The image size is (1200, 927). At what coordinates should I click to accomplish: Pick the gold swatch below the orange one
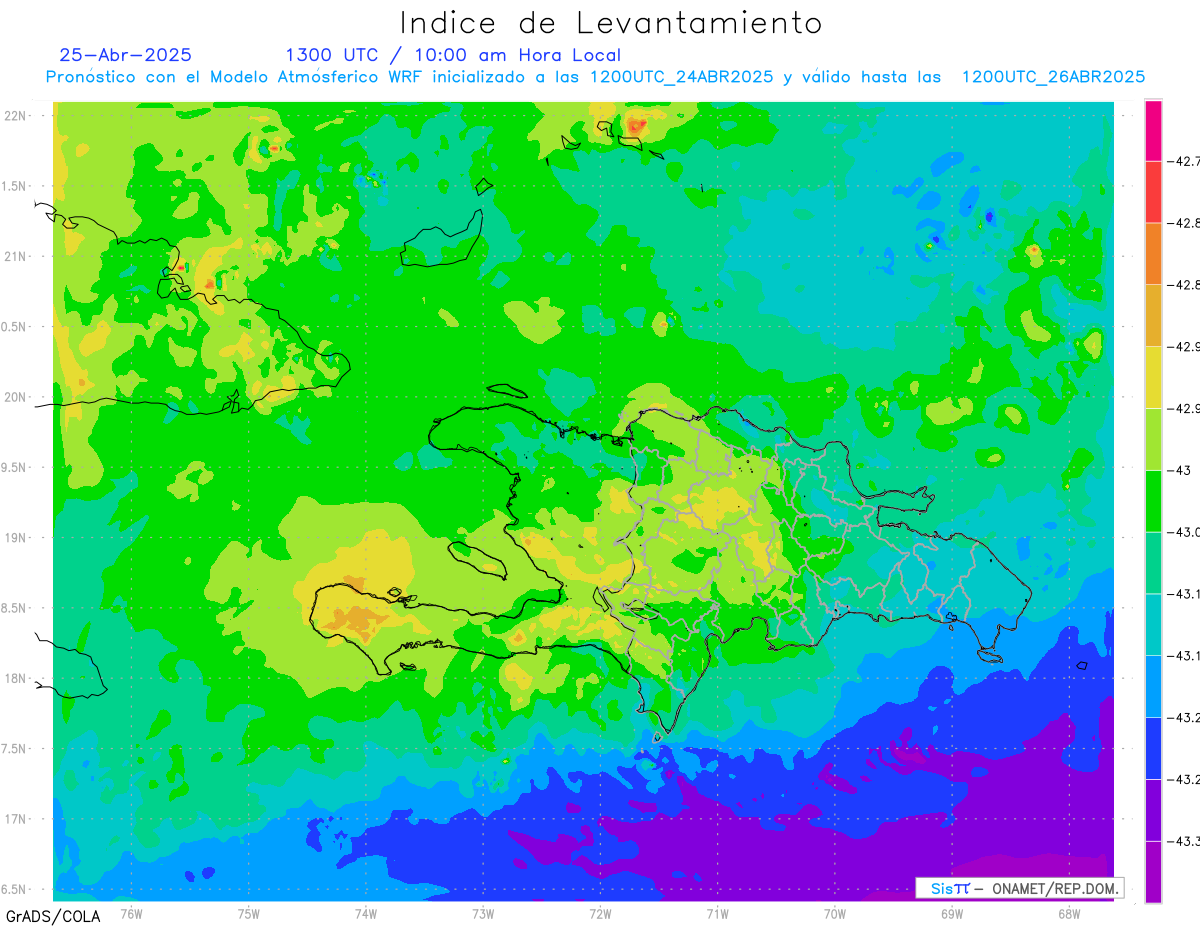click(x=1153, y=316)
